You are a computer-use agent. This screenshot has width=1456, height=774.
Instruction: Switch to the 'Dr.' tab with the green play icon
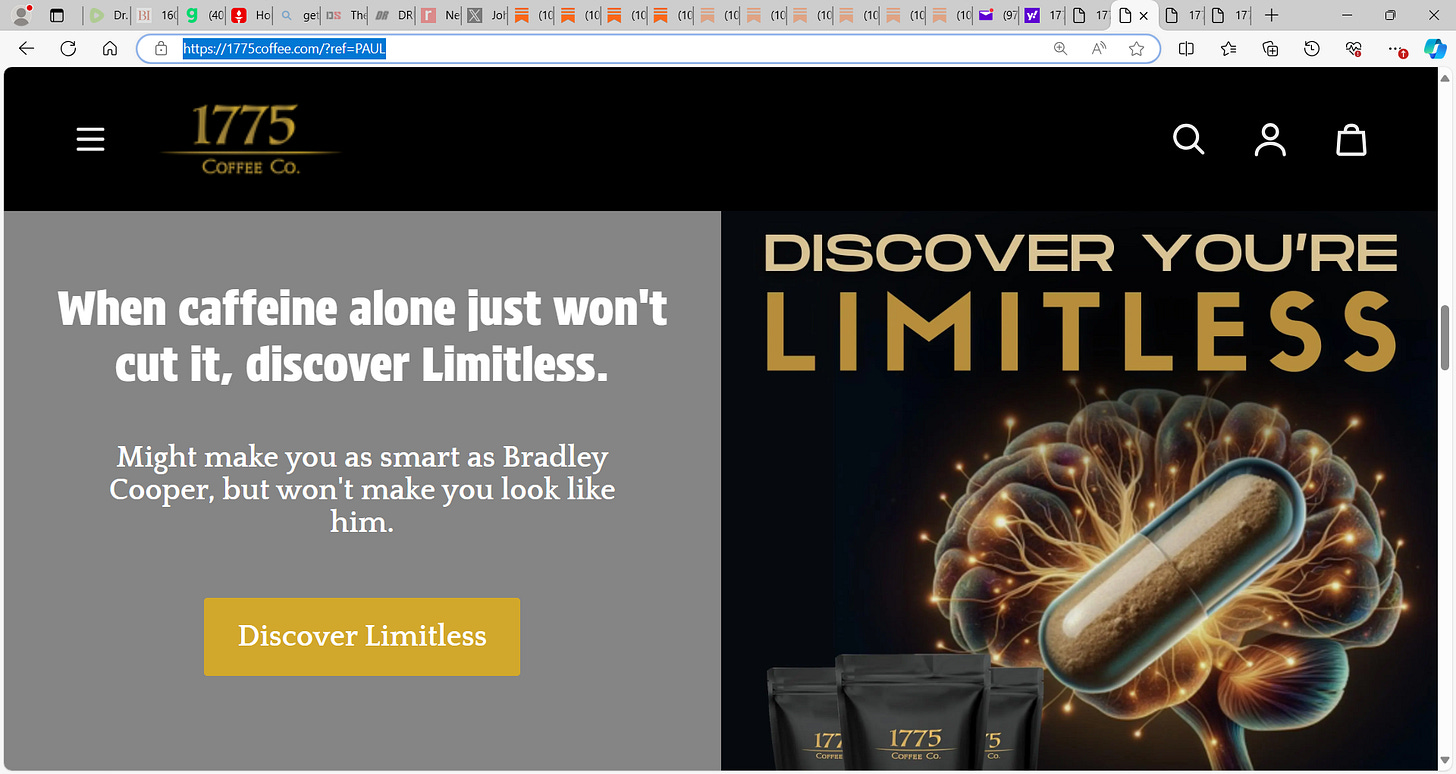click(x=107, y=15)
